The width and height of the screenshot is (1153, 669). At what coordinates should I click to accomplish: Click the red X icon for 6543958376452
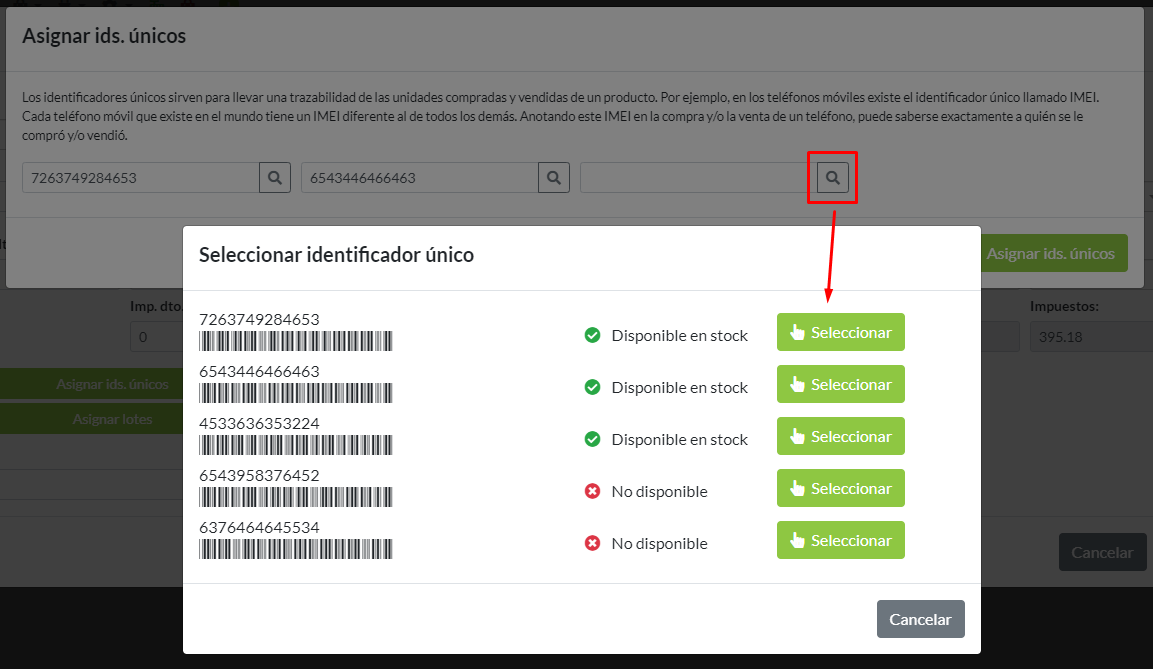pyautogui.click(x=592, y=492)
